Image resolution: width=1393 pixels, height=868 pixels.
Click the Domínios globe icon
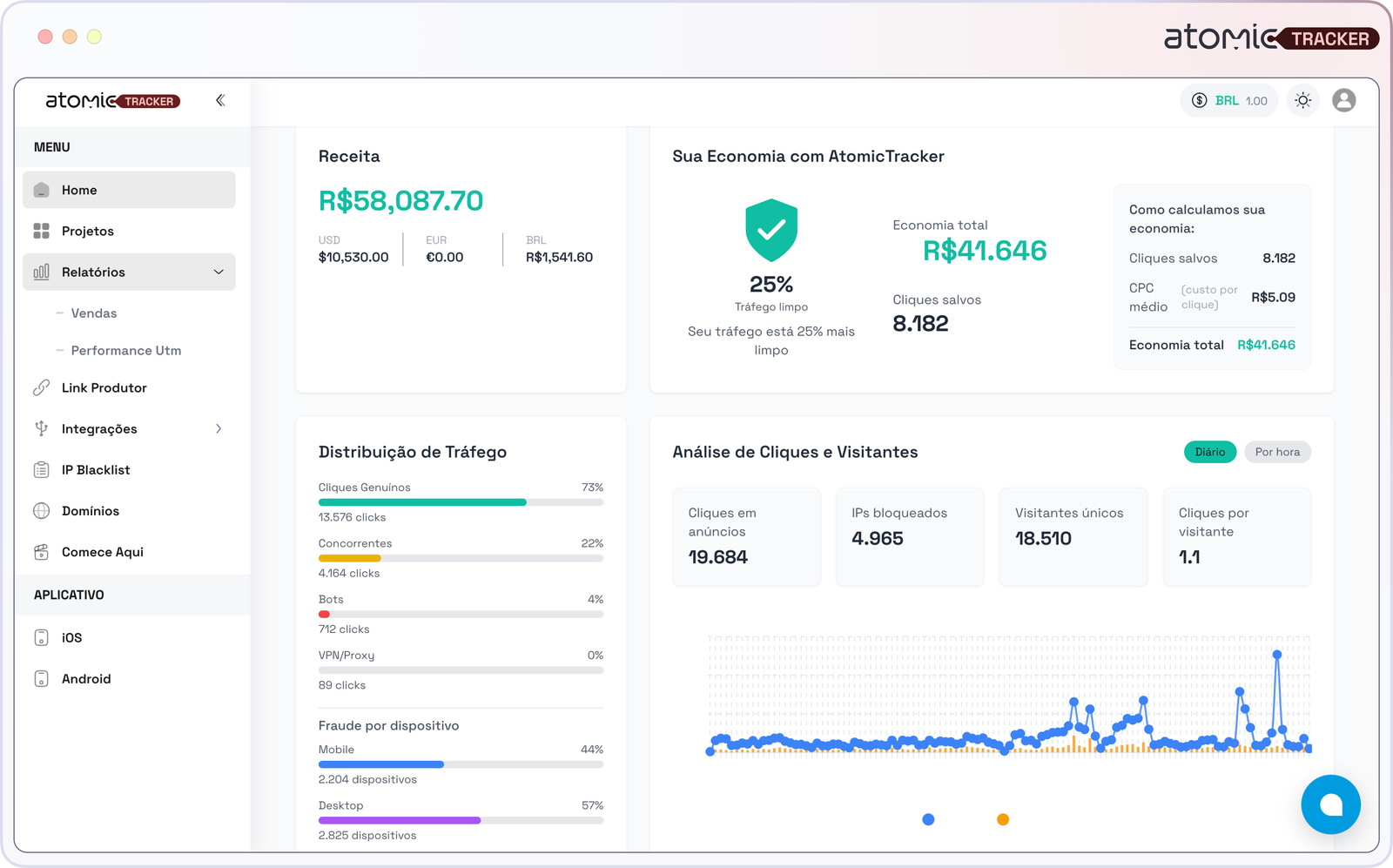[x=41, y=511]
